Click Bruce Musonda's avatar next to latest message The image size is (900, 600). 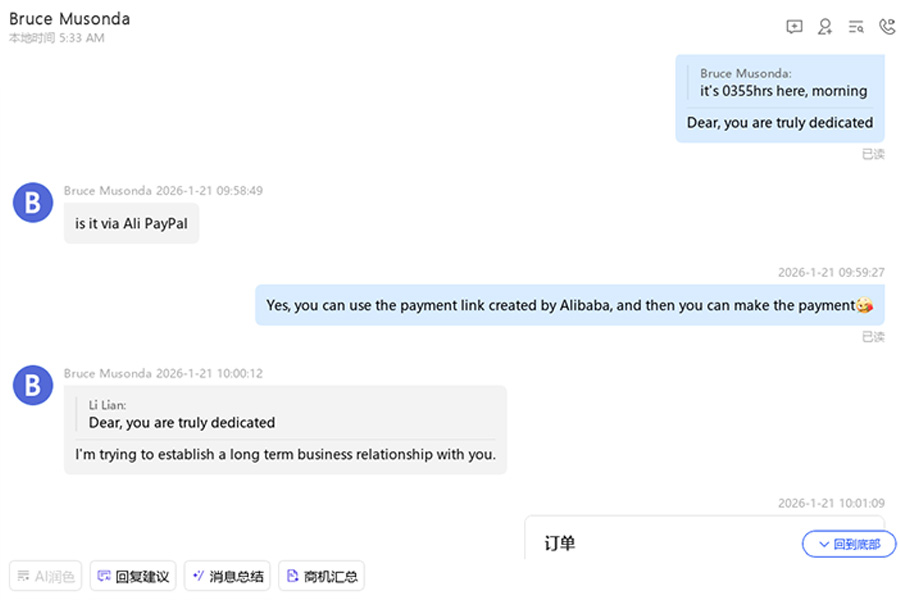[32, 385]
